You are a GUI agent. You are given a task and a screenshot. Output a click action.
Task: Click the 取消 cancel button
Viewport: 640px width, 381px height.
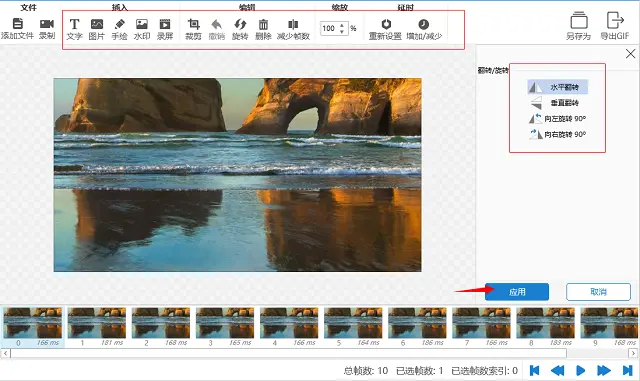[598, 292]
